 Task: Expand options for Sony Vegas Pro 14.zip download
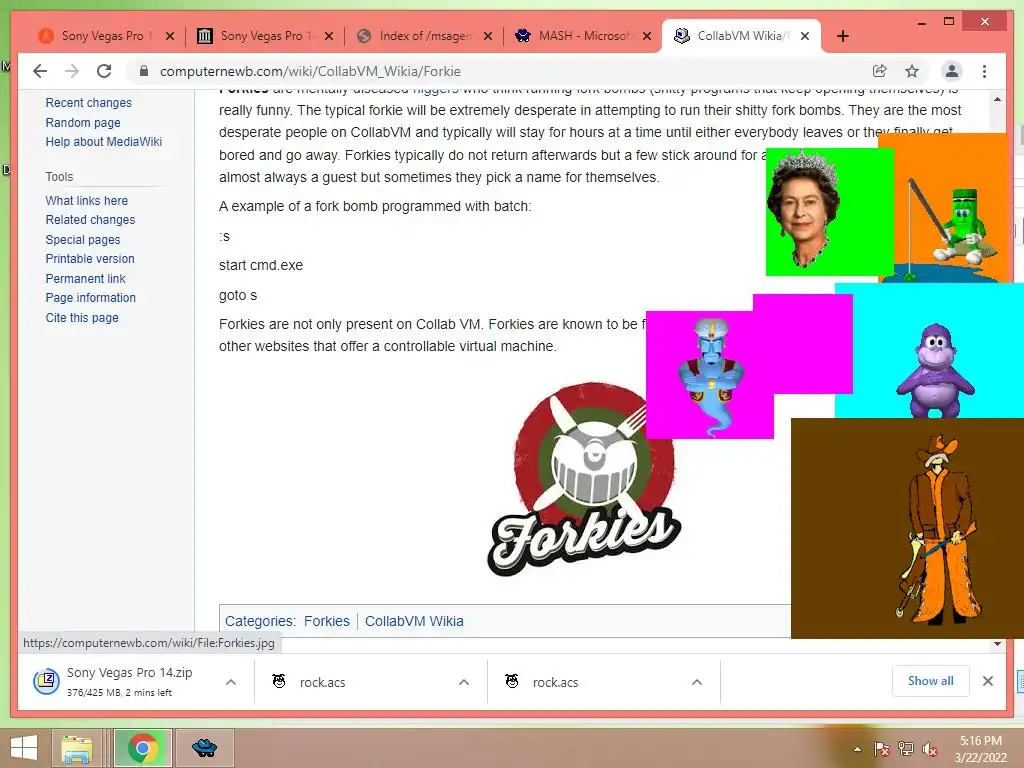(x=231, y=682)
